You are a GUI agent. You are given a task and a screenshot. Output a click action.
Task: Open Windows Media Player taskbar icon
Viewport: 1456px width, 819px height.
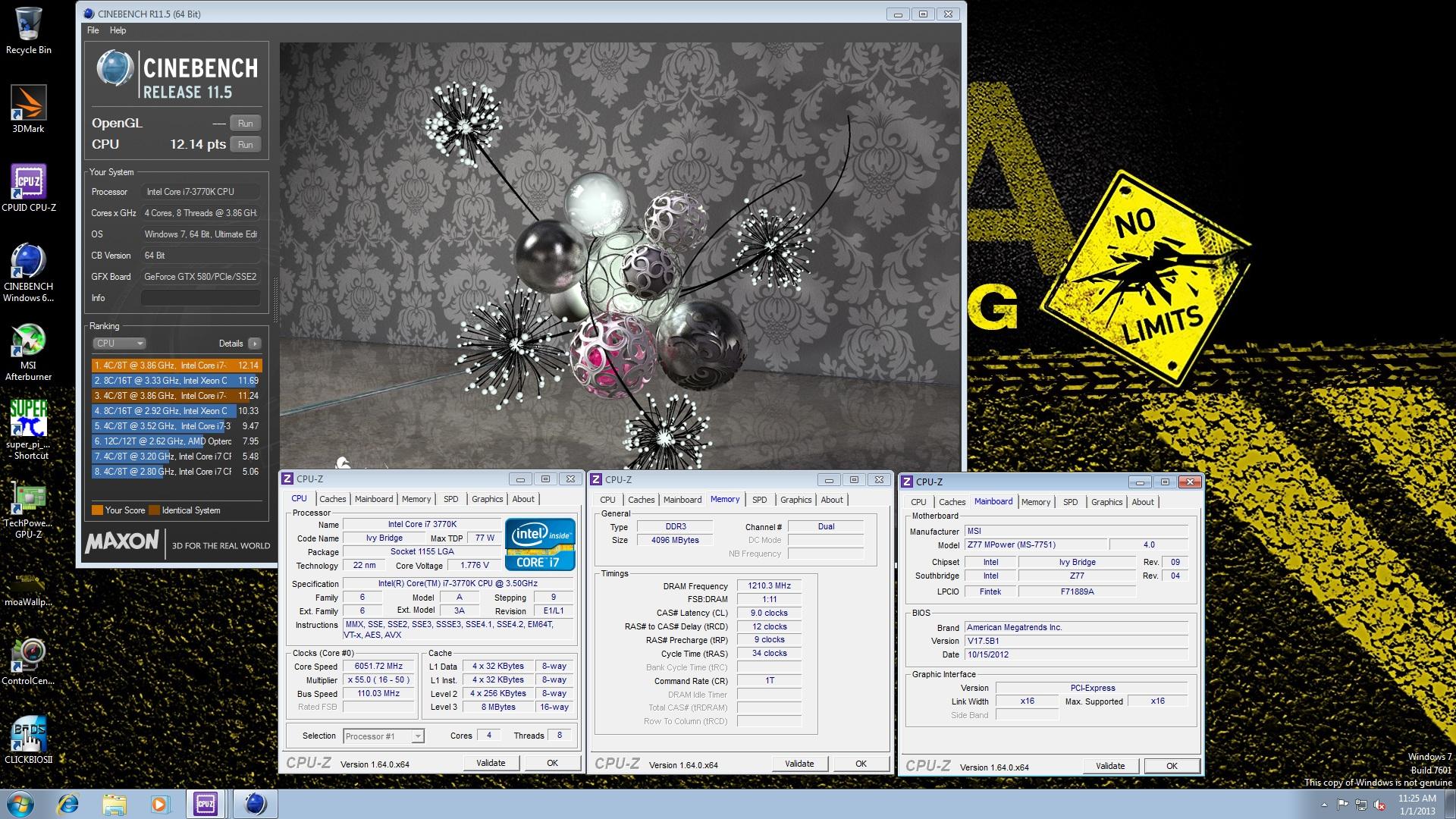tap(160, 804)
